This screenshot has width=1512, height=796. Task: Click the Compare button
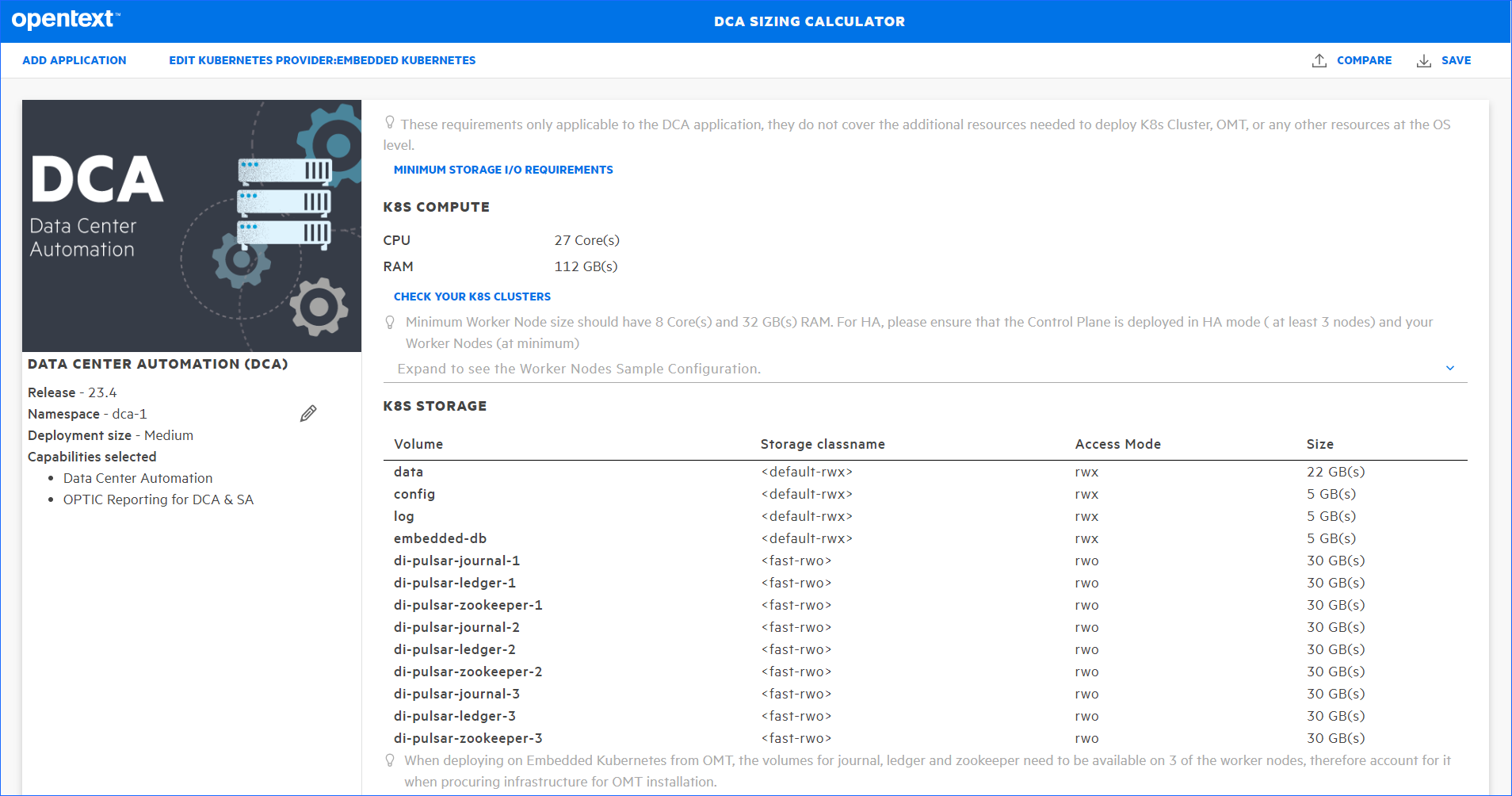tap(1352, 60)
